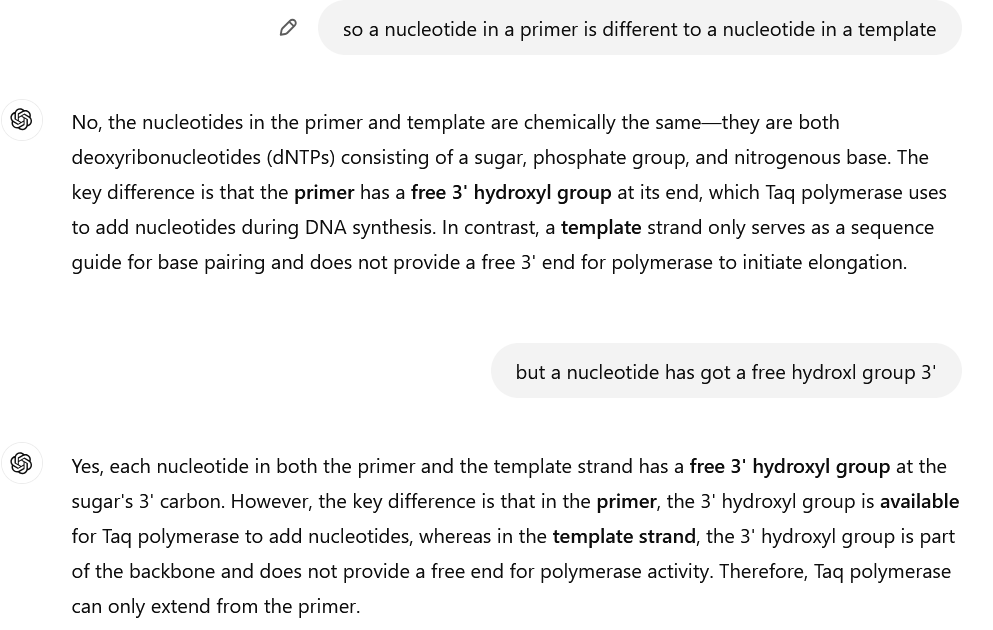Click the bold word template in the first answer
This screenshot has width=993, height=630.
pyautogui.click(x=601, y=226)
